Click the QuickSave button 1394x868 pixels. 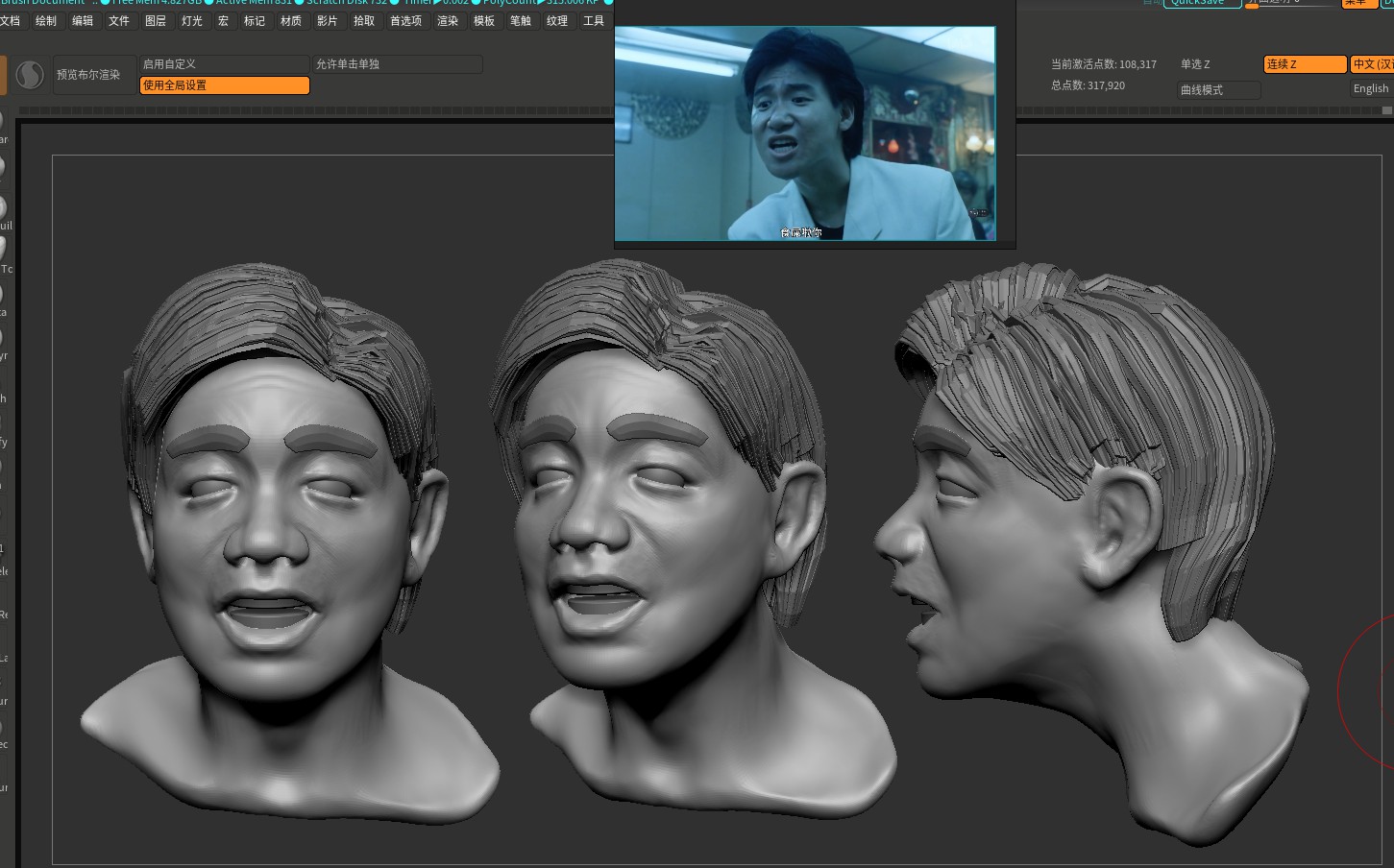pos(1202,3)
